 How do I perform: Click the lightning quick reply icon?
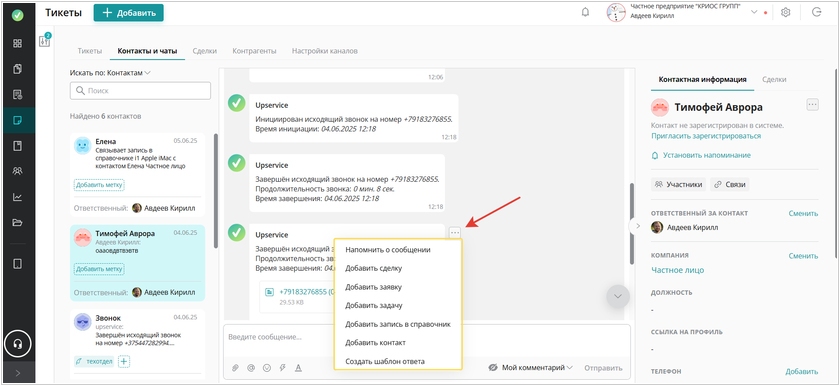point(283,368)
